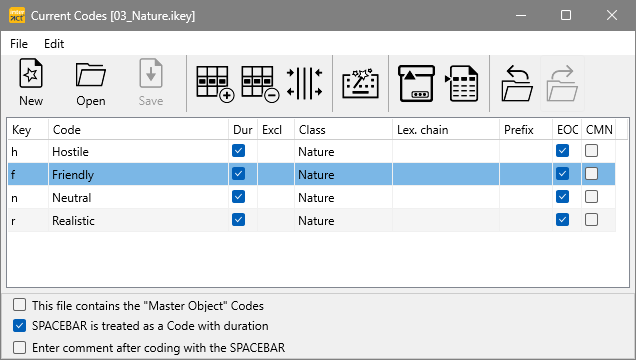Select the Realistic code cell
636x360 pixels.
138,221
